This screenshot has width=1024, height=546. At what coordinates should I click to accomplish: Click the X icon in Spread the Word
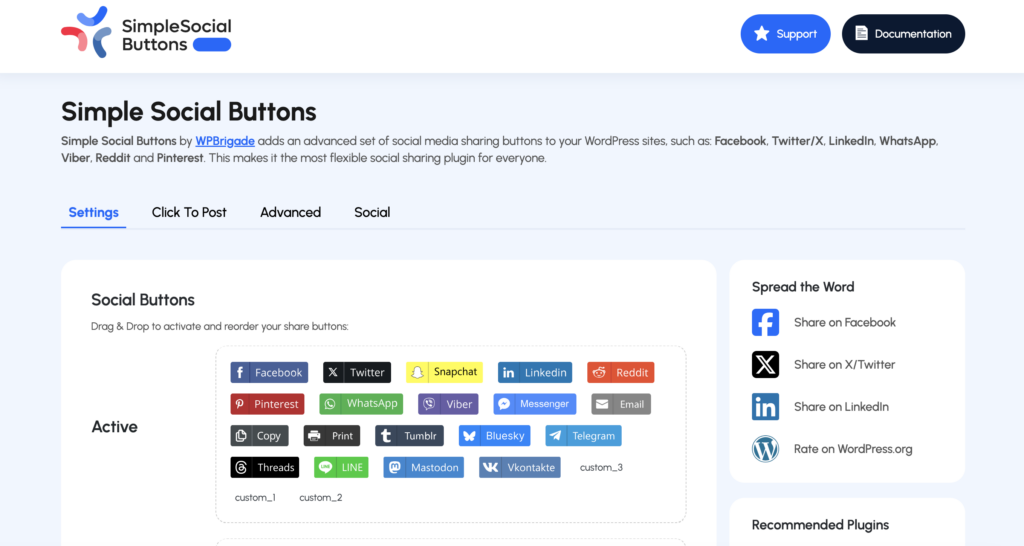[765, 364]
